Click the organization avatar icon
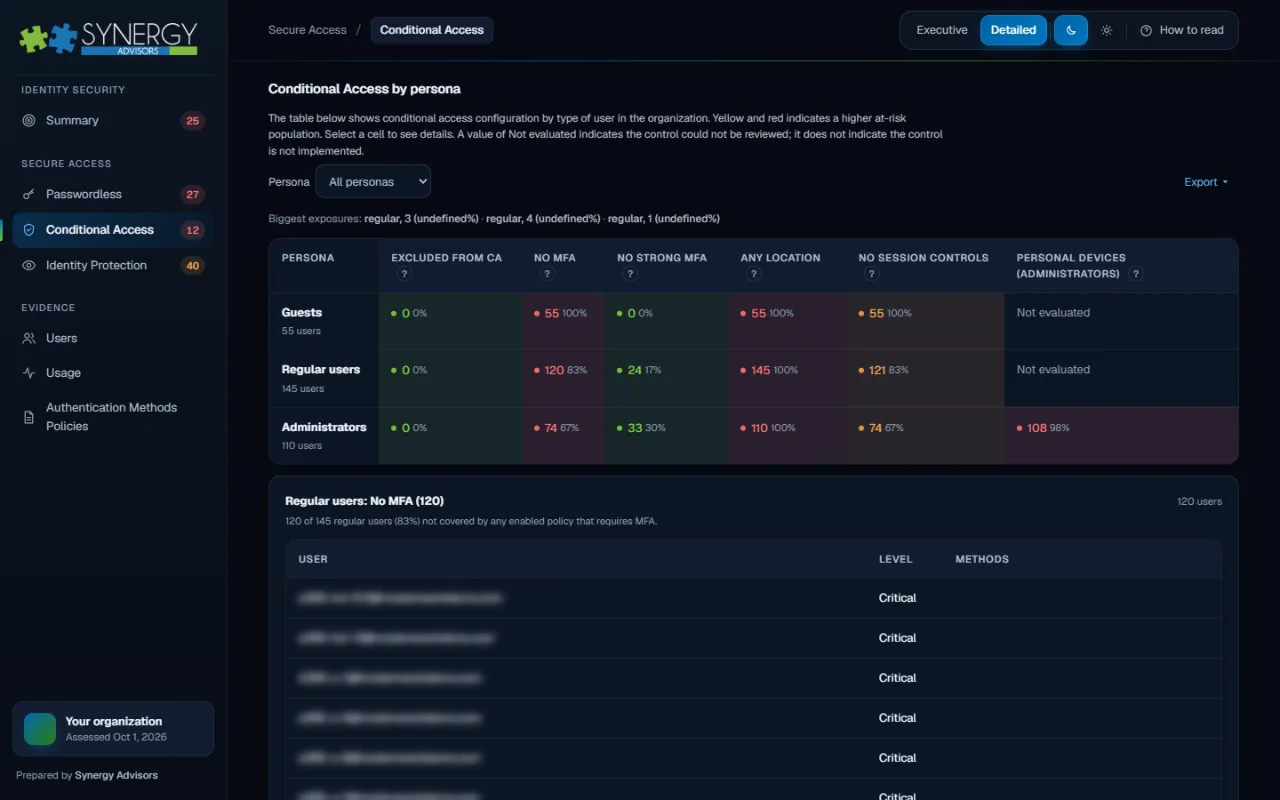 (x=40, y=729)
